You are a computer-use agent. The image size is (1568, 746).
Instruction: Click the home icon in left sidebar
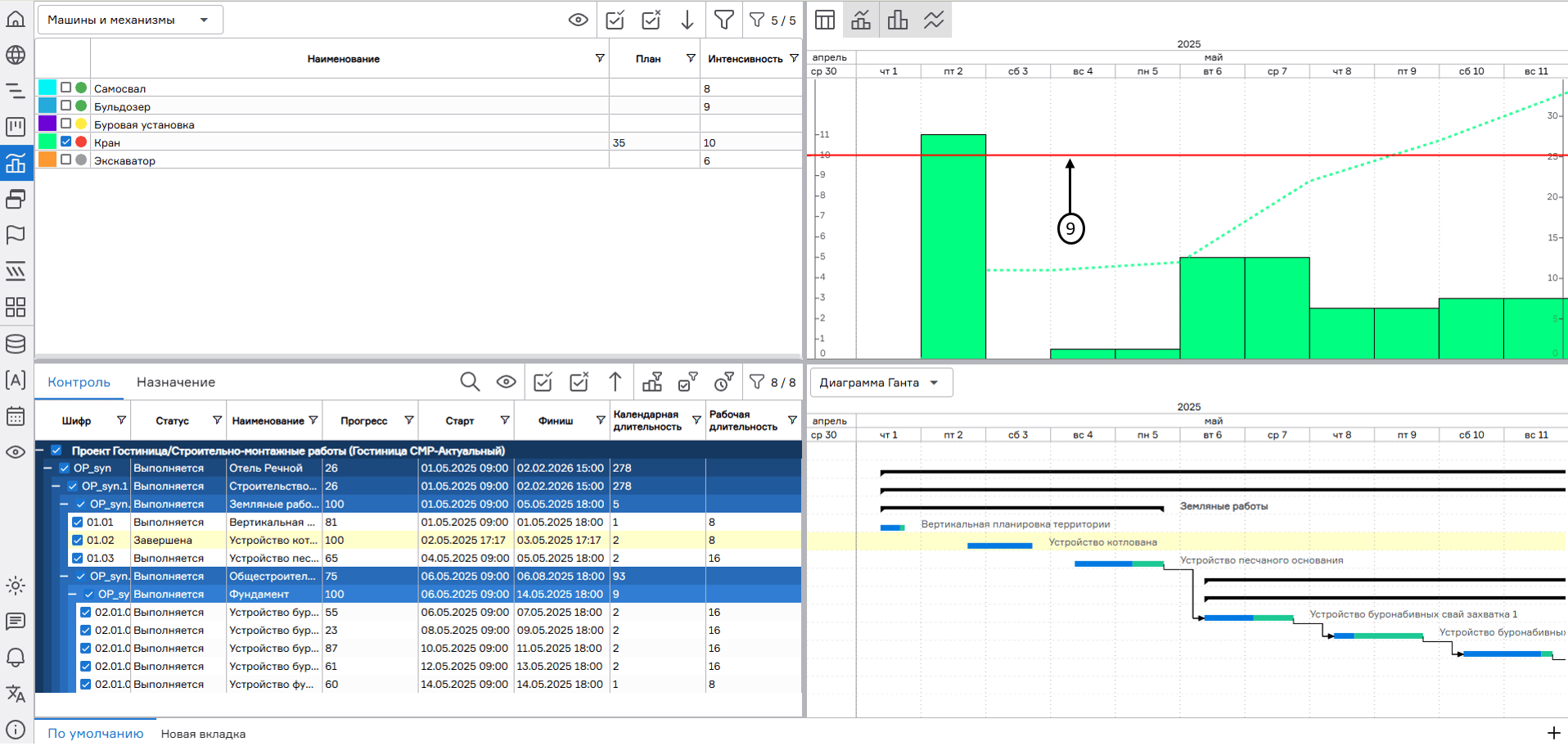(x=16, y=18)
